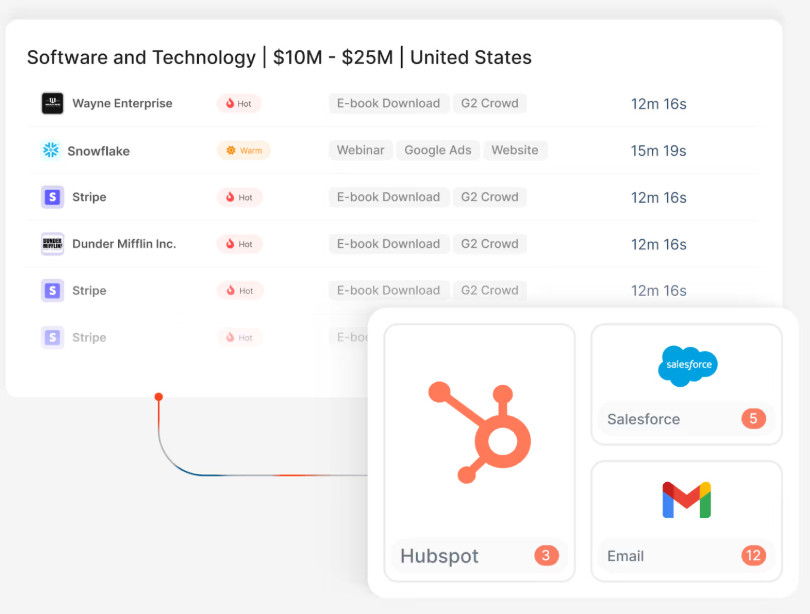The height and width of the screenshot is (614, 810).
Task: Open the Dunder Mifflin Inc. logo
Action: click(x=51, y=243)
